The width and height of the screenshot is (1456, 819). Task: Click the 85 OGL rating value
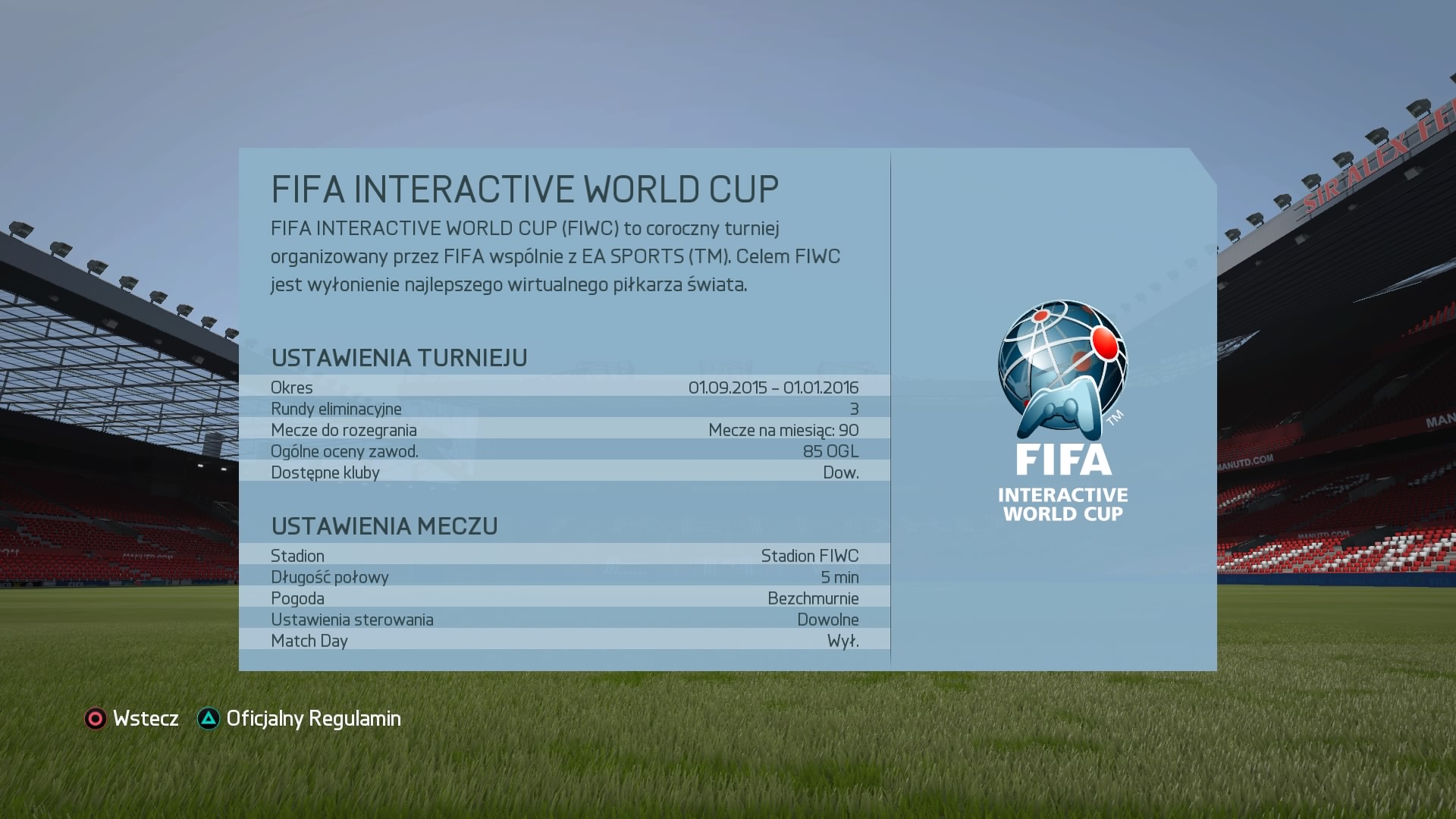click(830, 451)
